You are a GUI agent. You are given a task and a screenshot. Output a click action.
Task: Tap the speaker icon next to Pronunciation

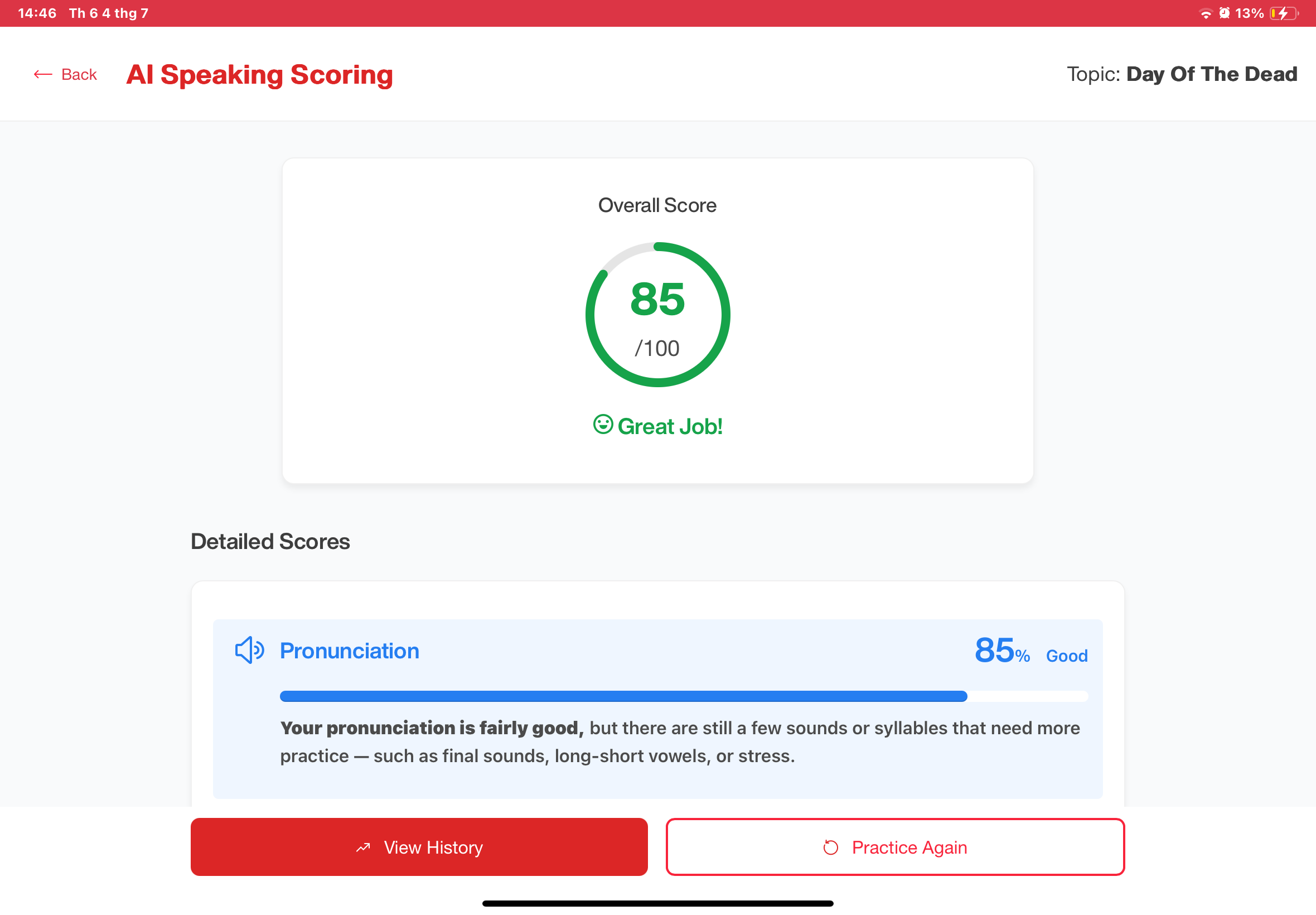point(249,650)
